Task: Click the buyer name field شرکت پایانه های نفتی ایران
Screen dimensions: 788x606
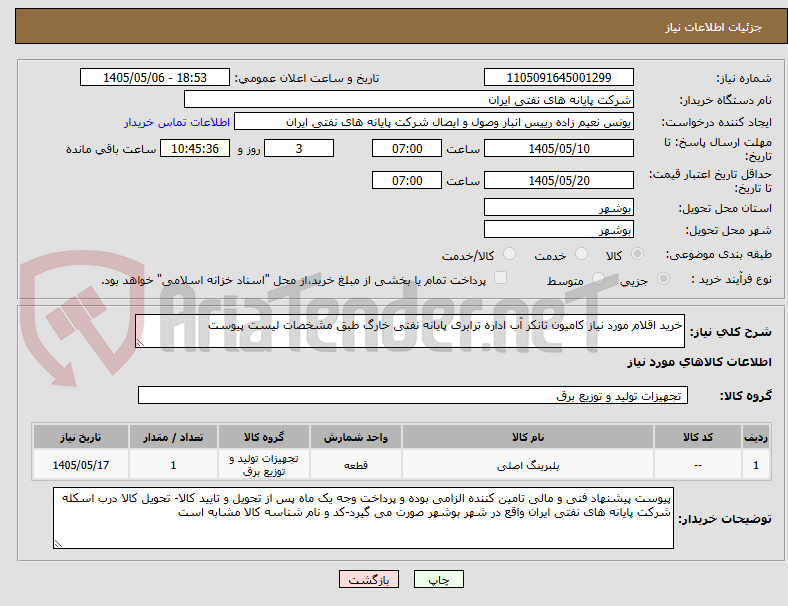Action: pyautogui.click(x=409, y=99)
